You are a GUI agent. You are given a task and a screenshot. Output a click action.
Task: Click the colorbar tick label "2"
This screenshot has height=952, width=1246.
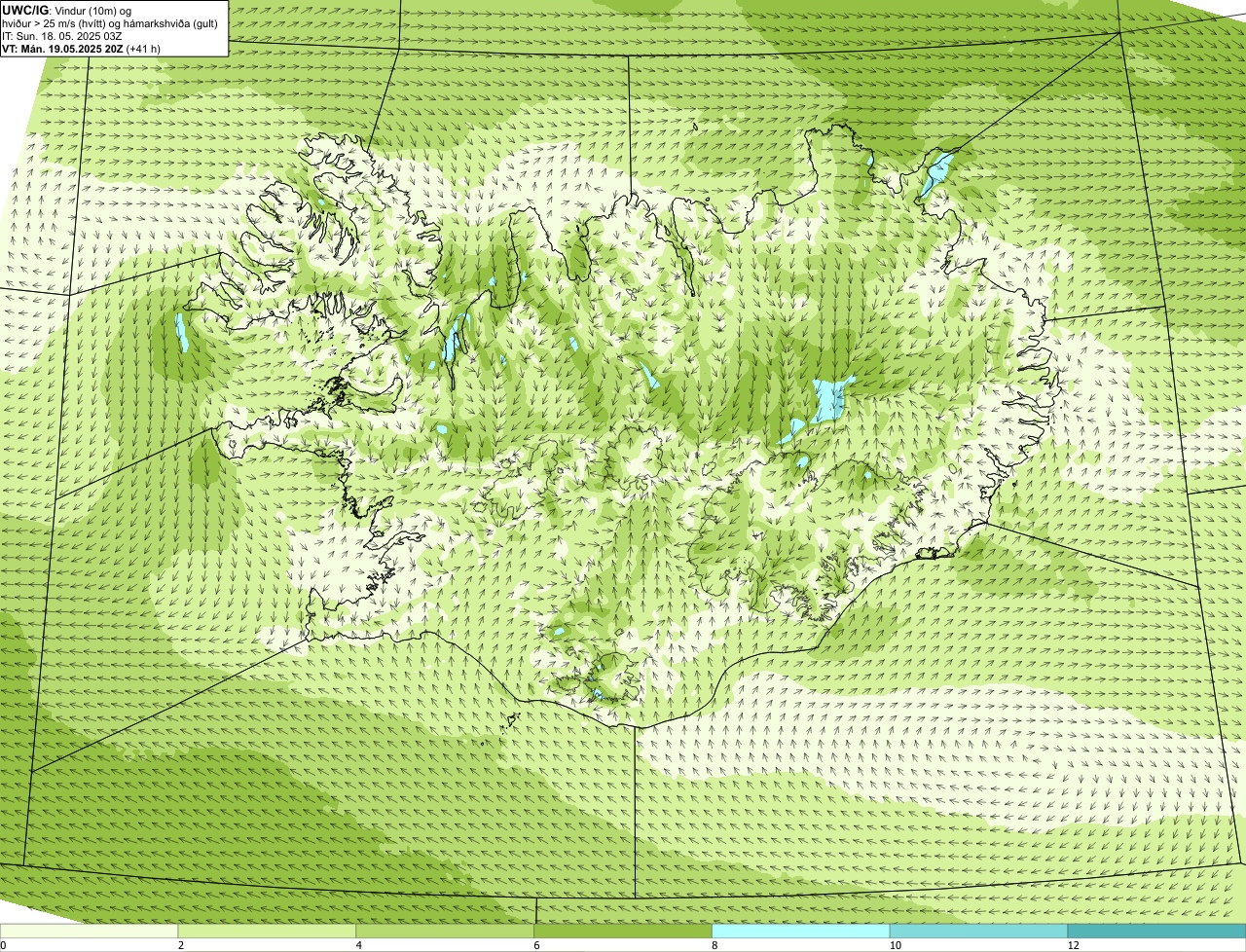click(x=181, y=945)
